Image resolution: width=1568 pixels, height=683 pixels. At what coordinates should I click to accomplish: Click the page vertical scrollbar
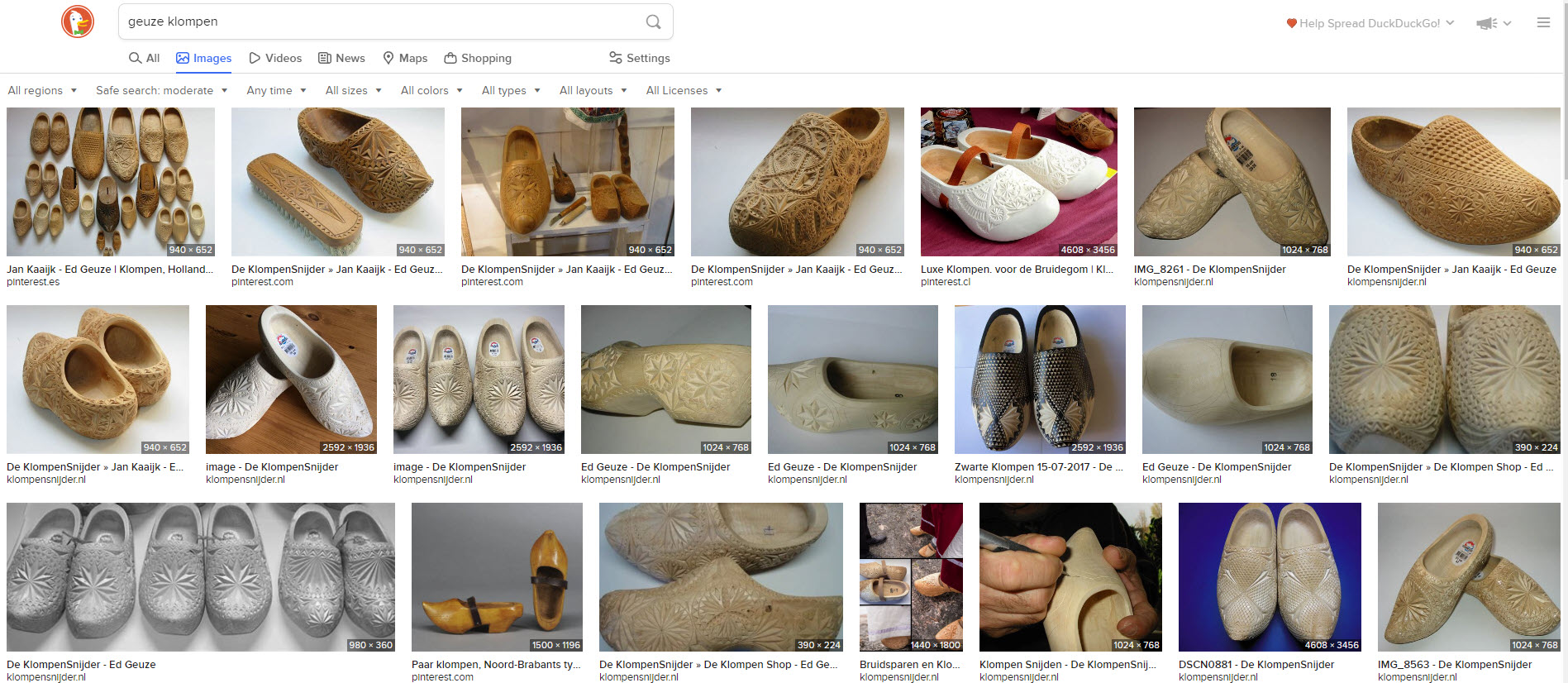click(1564, 91)
